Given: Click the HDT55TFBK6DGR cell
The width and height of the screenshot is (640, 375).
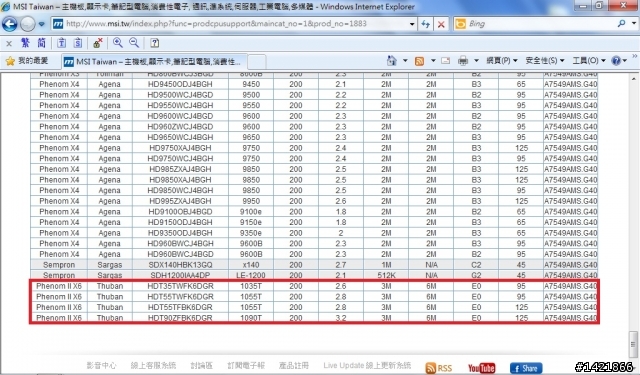Looking at the screenshot, I should (x=180, y=307).
